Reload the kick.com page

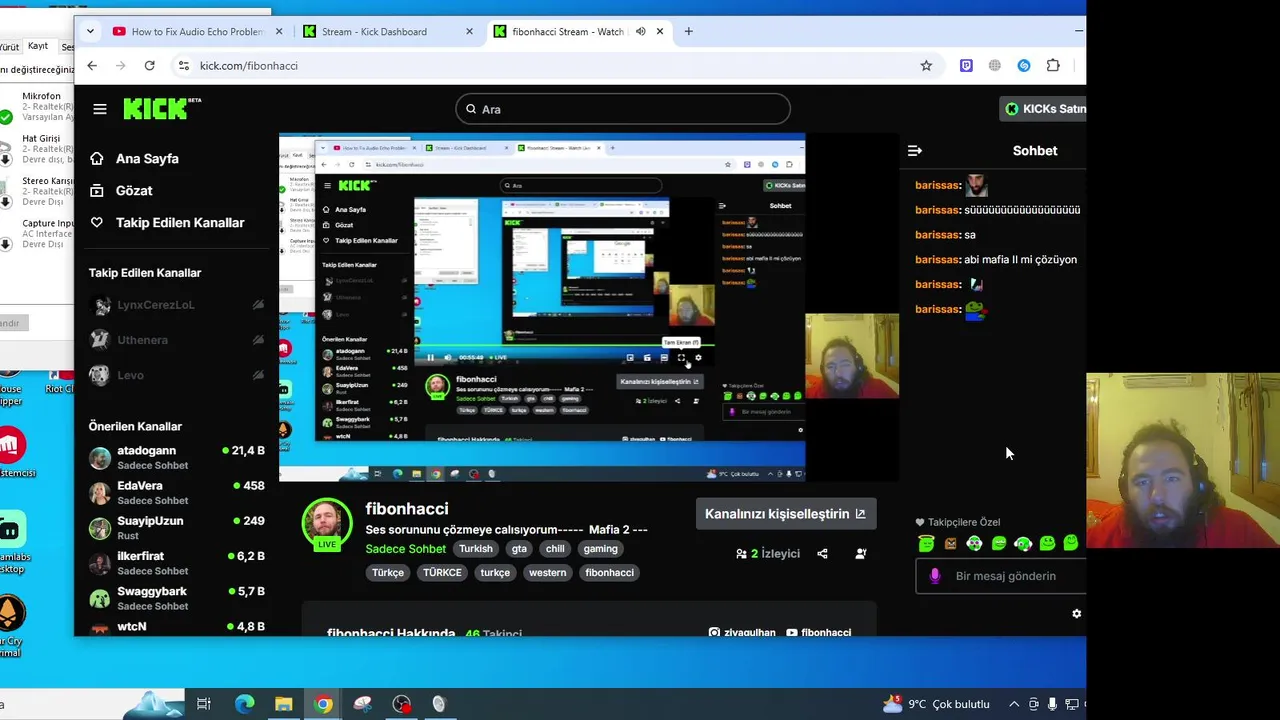coord(149,65)
